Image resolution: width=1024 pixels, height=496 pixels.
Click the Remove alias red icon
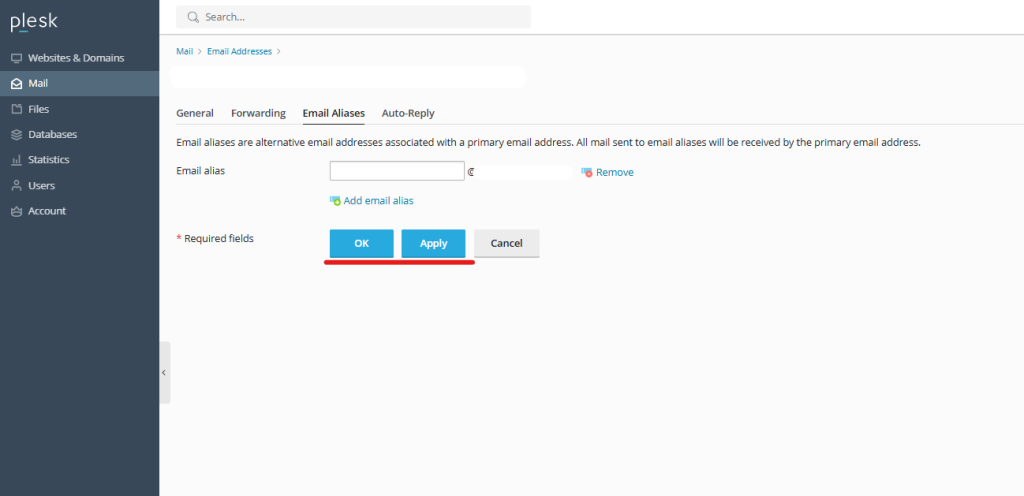pos(587,172)
